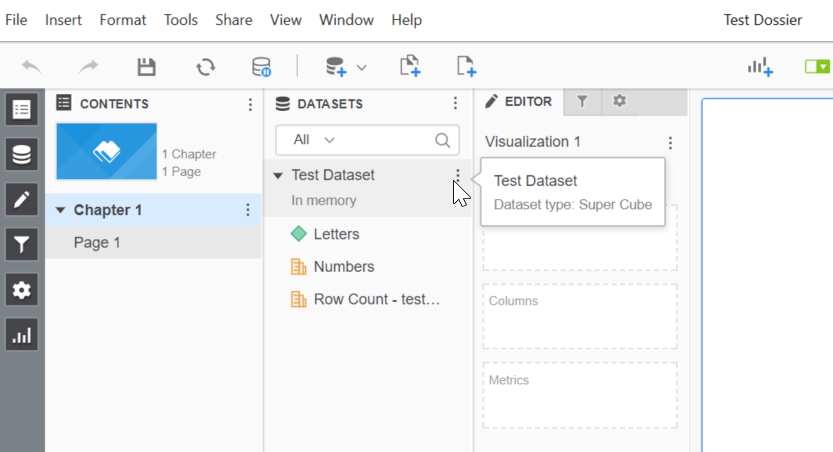Switch to the Filter tab beside Editor
Viewport: 833px width, 452px height.
coord(582,102)
